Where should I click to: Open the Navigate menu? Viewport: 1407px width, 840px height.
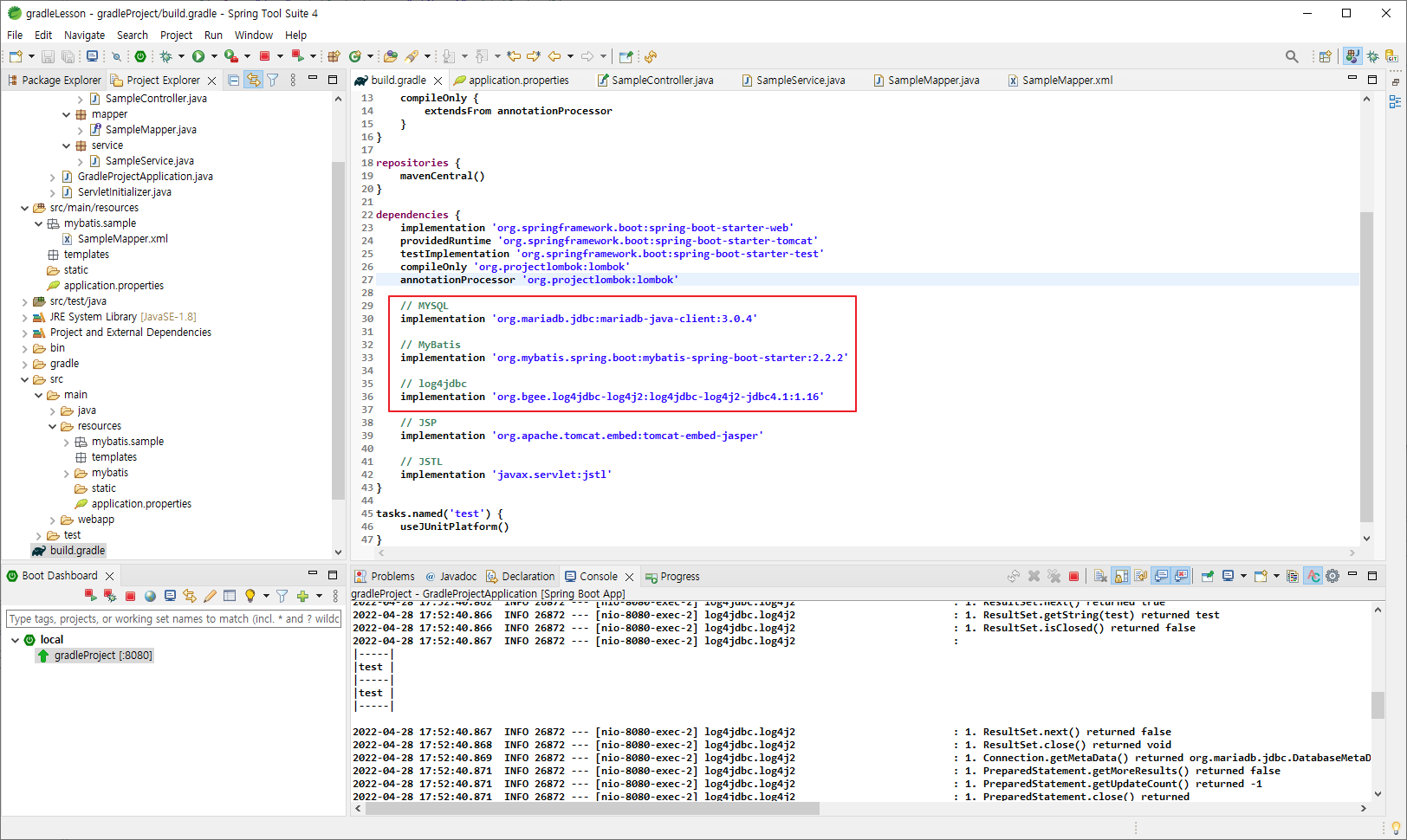(84, 36)
